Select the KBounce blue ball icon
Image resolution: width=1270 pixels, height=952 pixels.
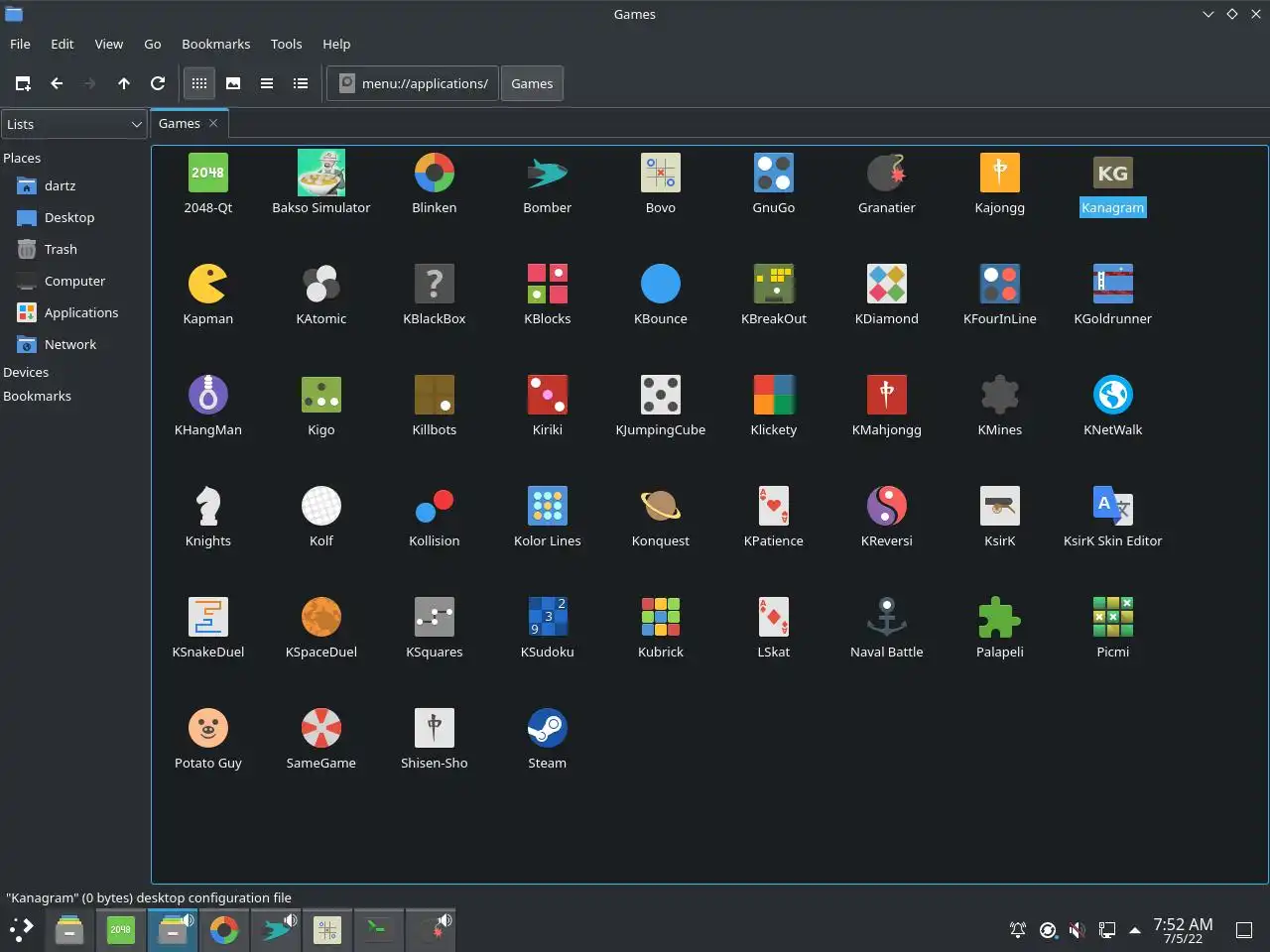pyautogui.click(x=661, y=284)
